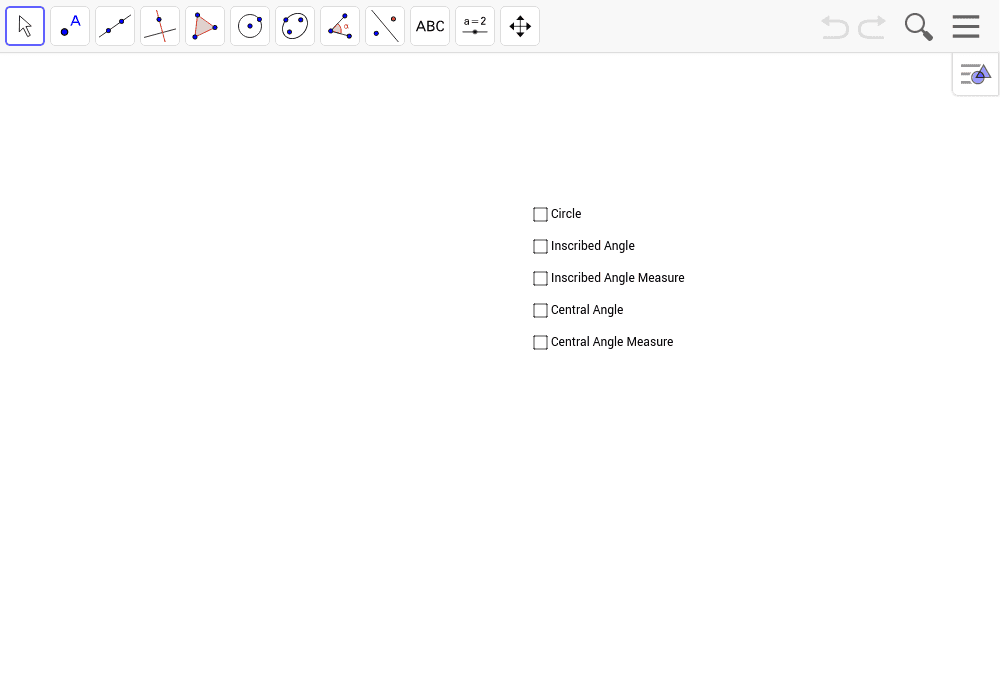Enable the Circle checkbox
Viewport: 1000px width, 700px height.
(540, 214)
